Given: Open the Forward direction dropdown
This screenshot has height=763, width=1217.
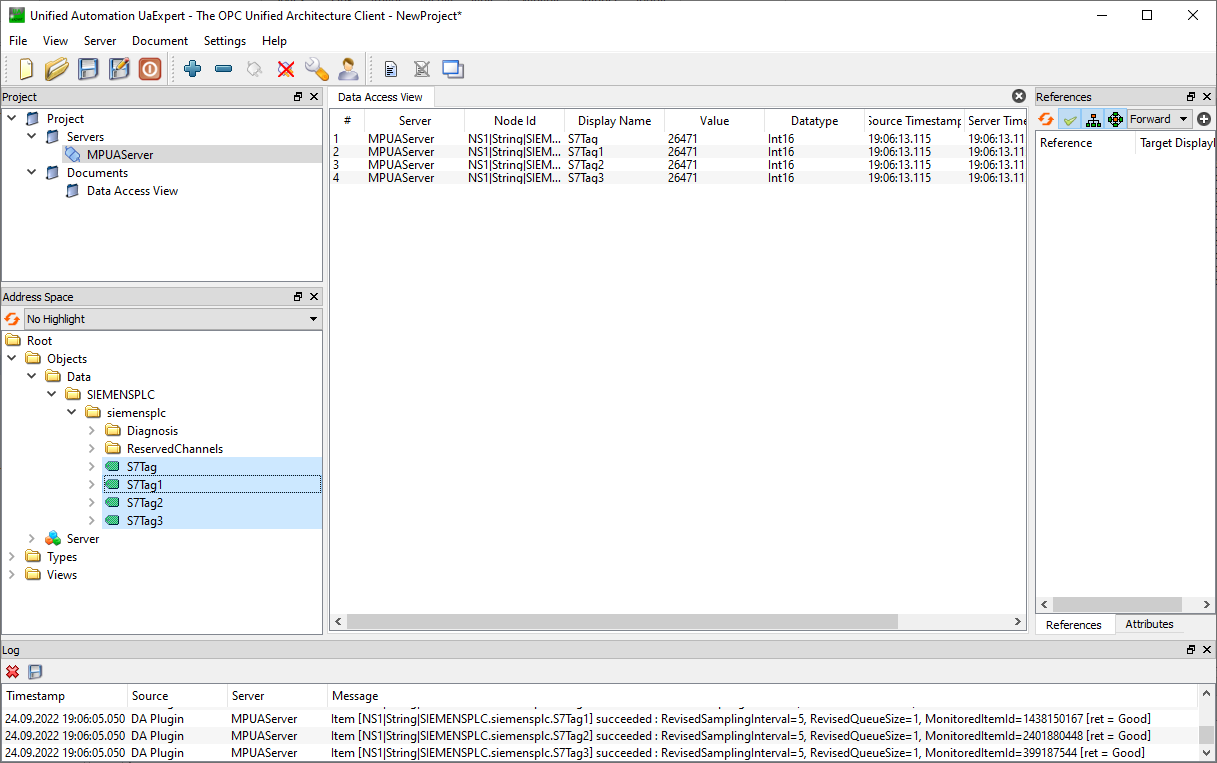Looking at the screenshot, I should pos(1160,119).
